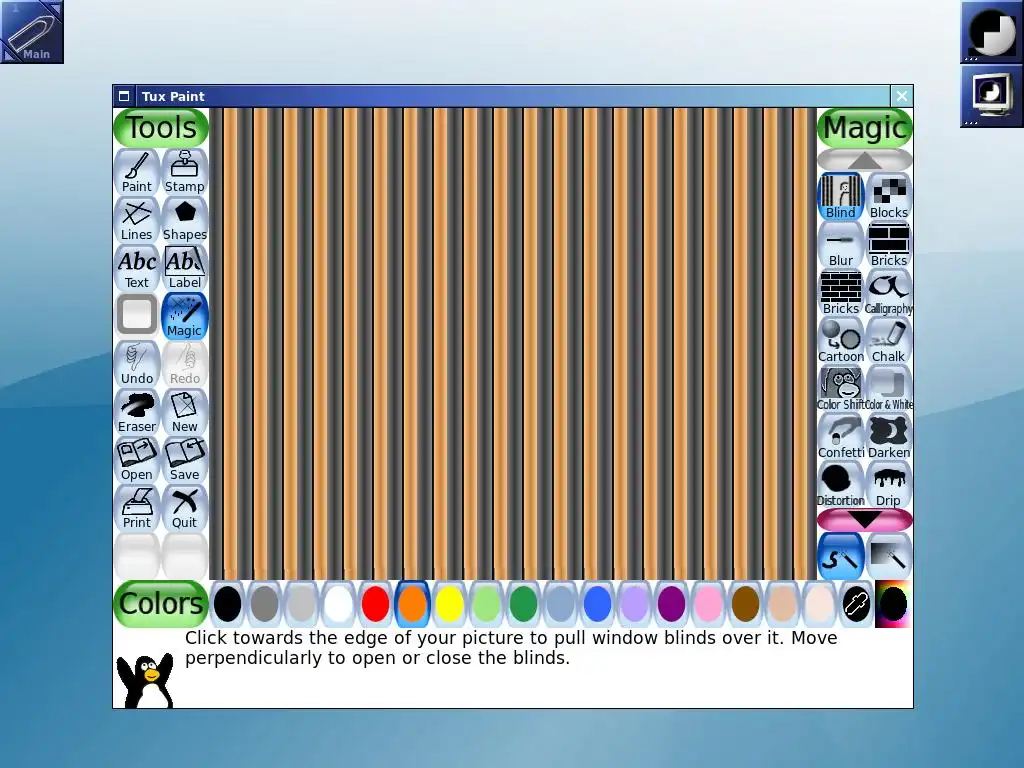This screenshot has width=1024, height=768.
Task: Click the top dock applet with sphere
Action: pyautogui.click(x=991, y=31)
